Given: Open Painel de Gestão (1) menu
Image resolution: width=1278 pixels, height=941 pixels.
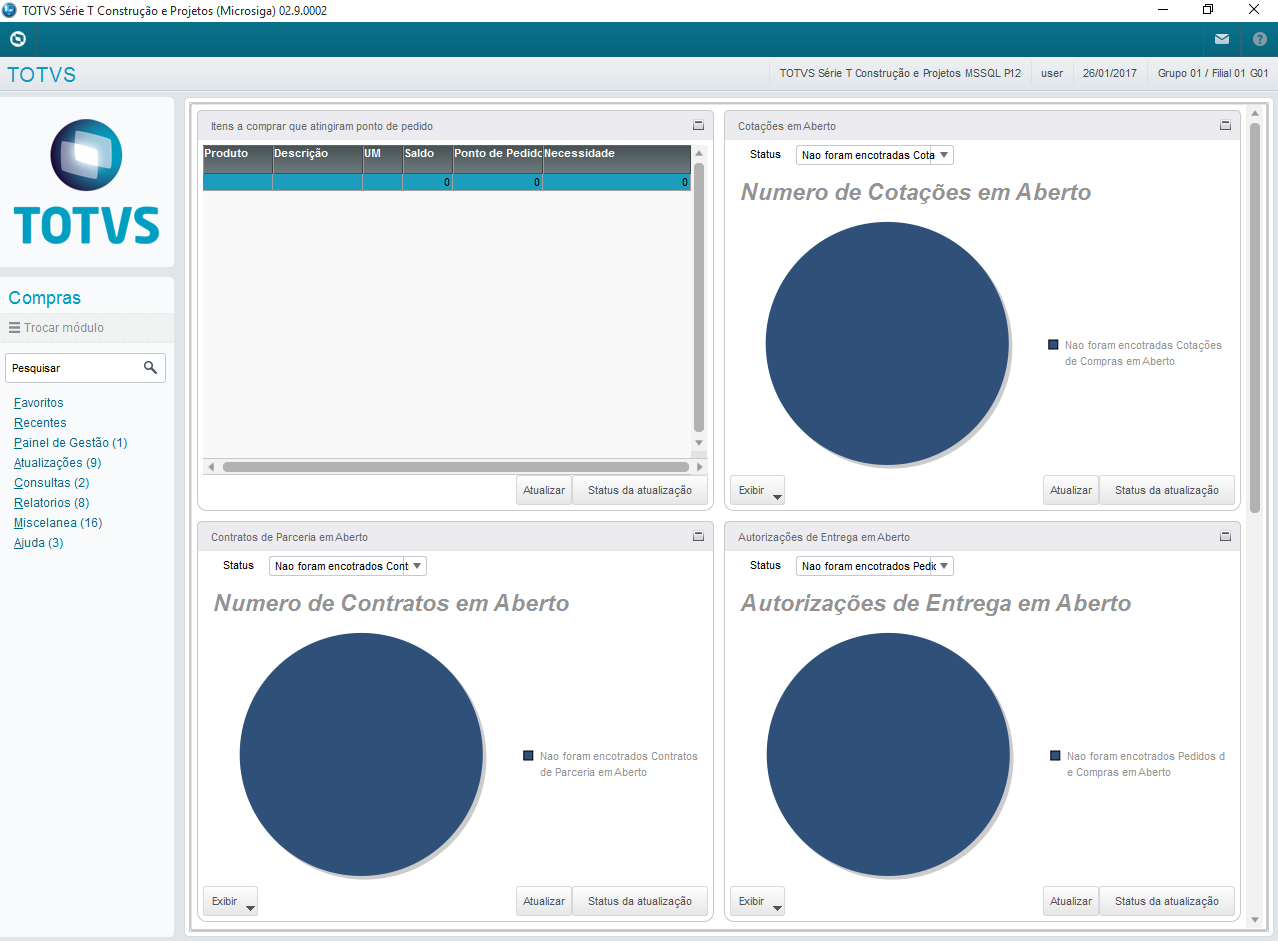Looking at the screenshot, I should 71,443.
